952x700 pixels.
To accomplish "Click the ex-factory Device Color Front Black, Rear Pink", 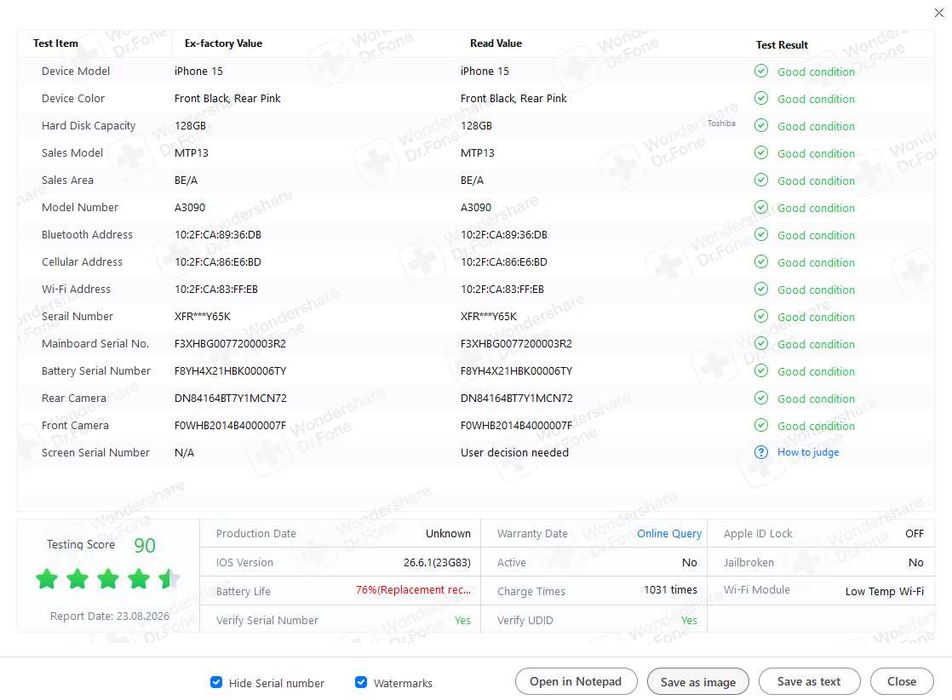I will [x=228, y=98].
